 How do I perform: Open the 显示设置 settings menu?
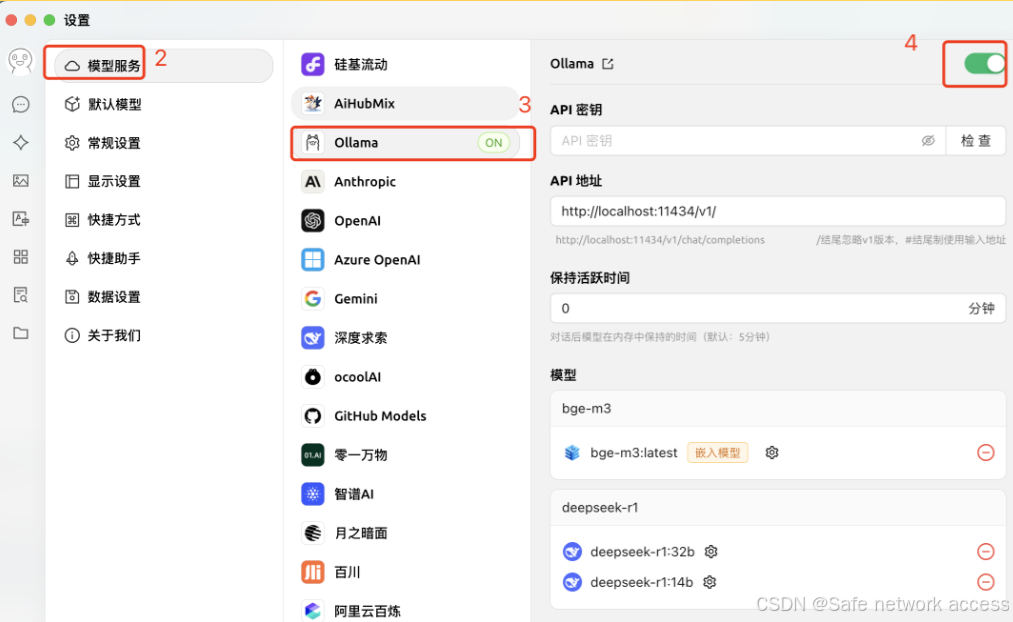click(164, 181)
